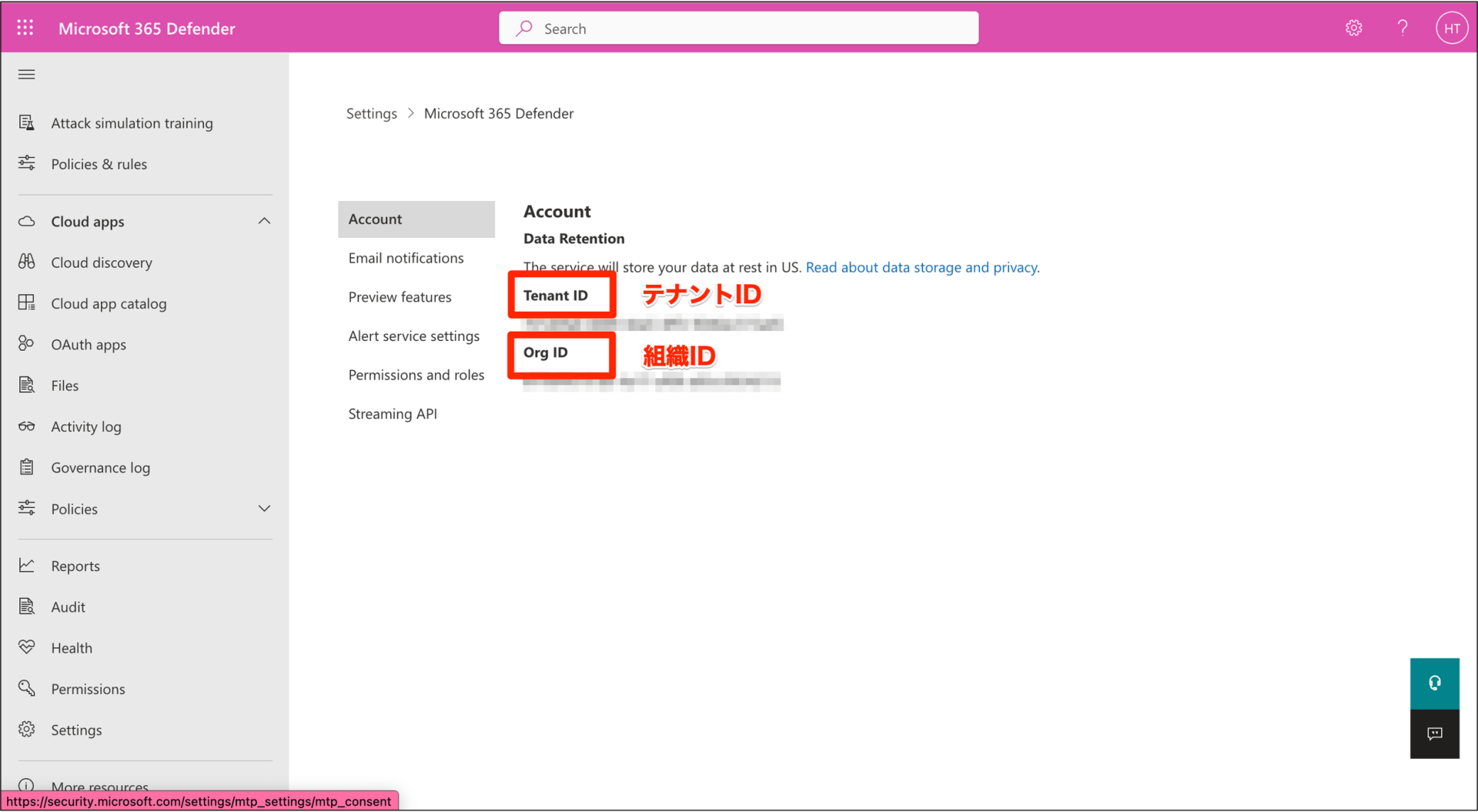This screenshot has height=812, width=1478.
Task: Open the Microsoft 365 app launcher waffle icon
Action: (x=25, y=28)
